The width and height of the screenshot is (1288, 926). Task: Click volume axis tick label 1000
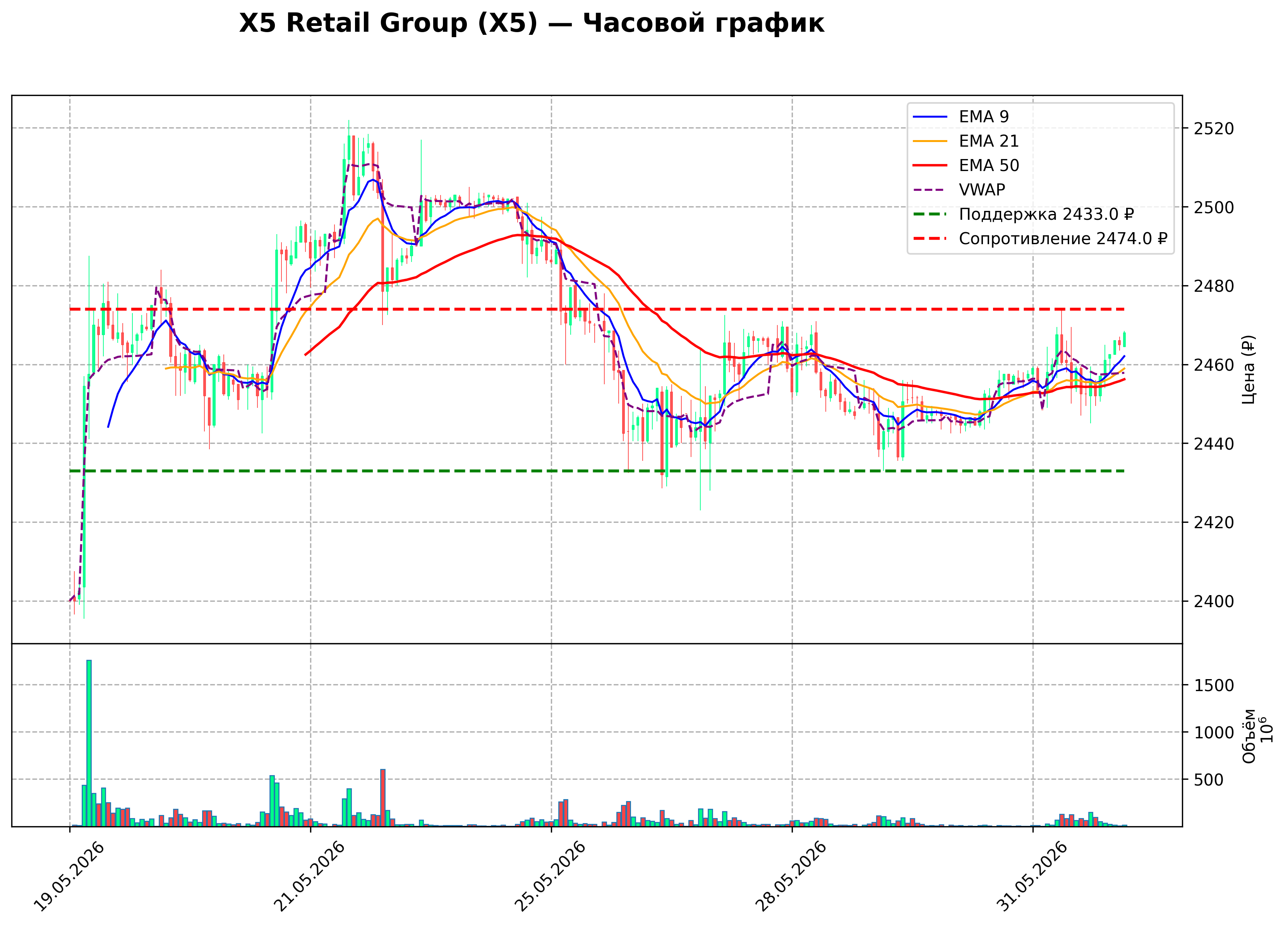[x=1214, y=733]
